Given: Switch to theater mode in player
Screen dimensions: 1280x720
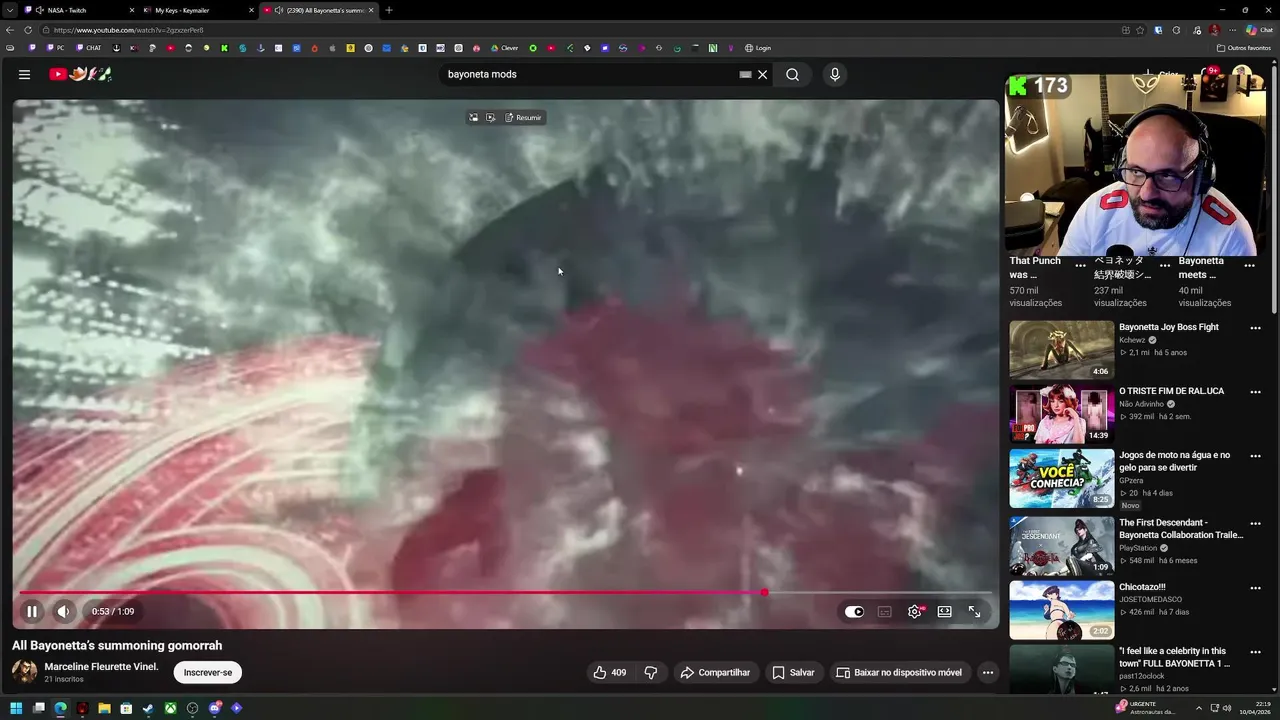Looking at the screenshot, I should coord(944,611).
